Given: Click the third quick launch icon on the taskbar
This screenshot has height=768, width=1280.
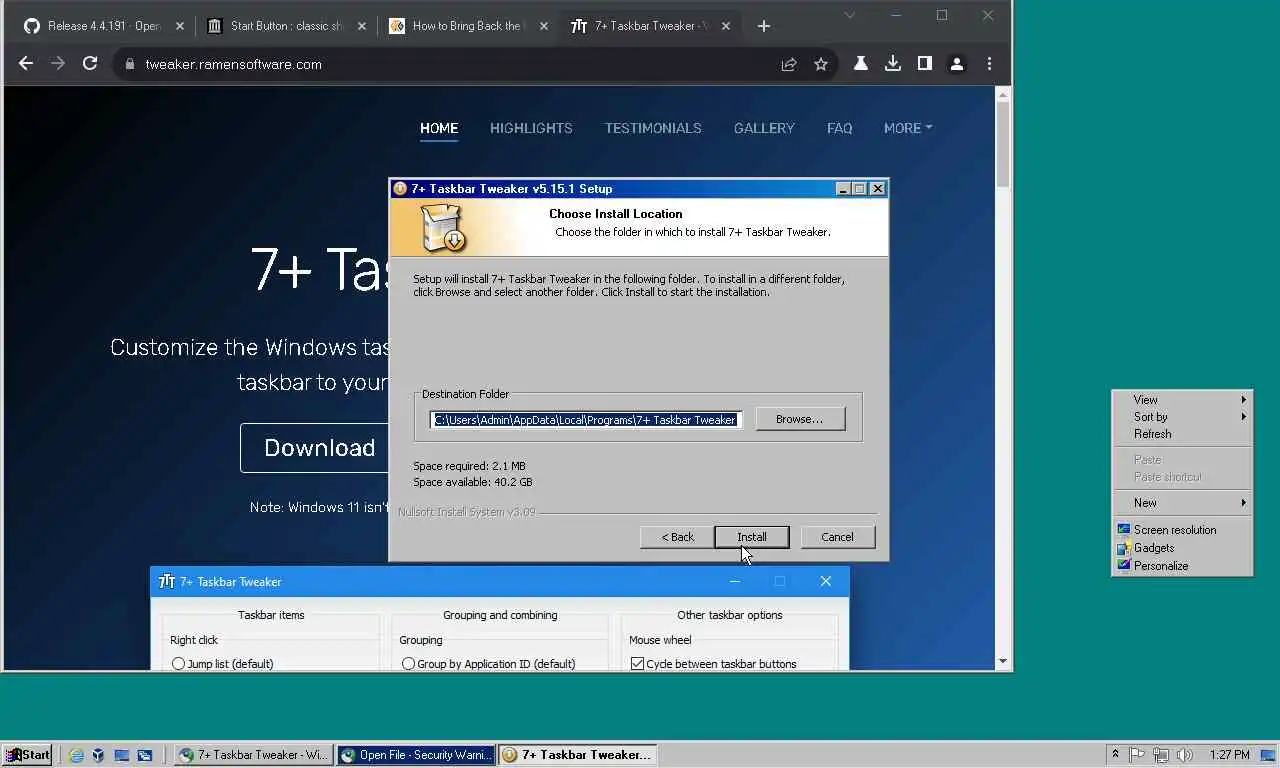Looking at the screenshot, I should (122, 756).
